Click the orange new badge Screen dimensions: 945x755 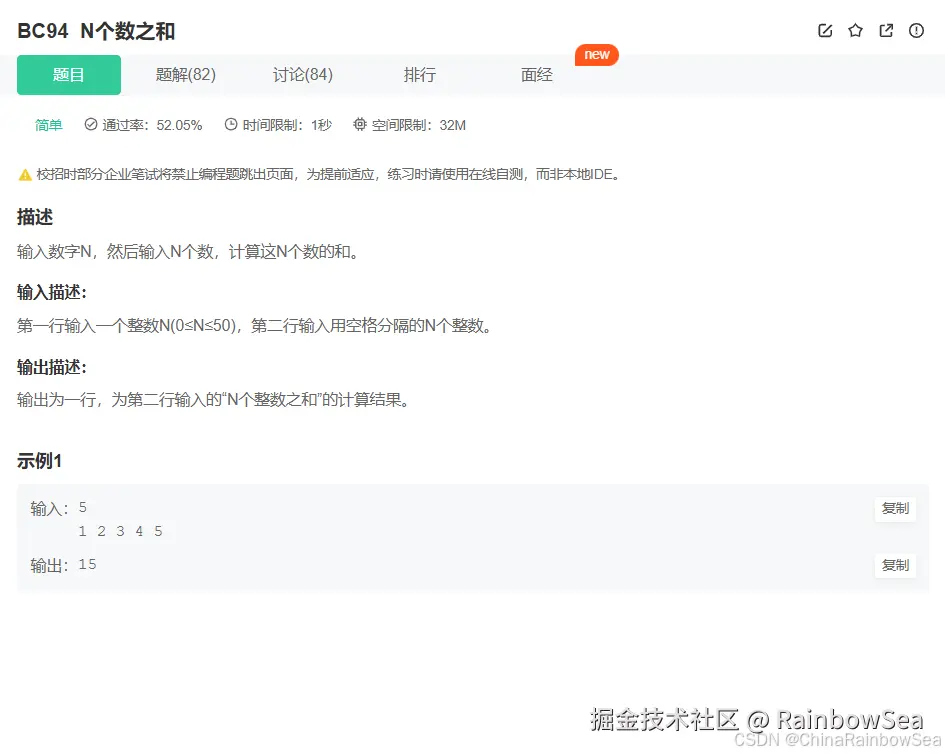(x=597, y=55)
